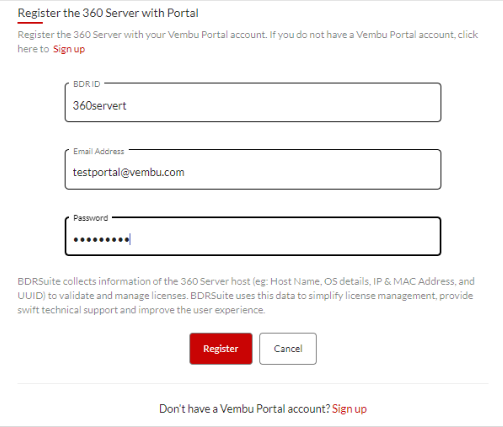Click the red underline beneath the heading
Screen dimensions: 503x427
point(30,23)
